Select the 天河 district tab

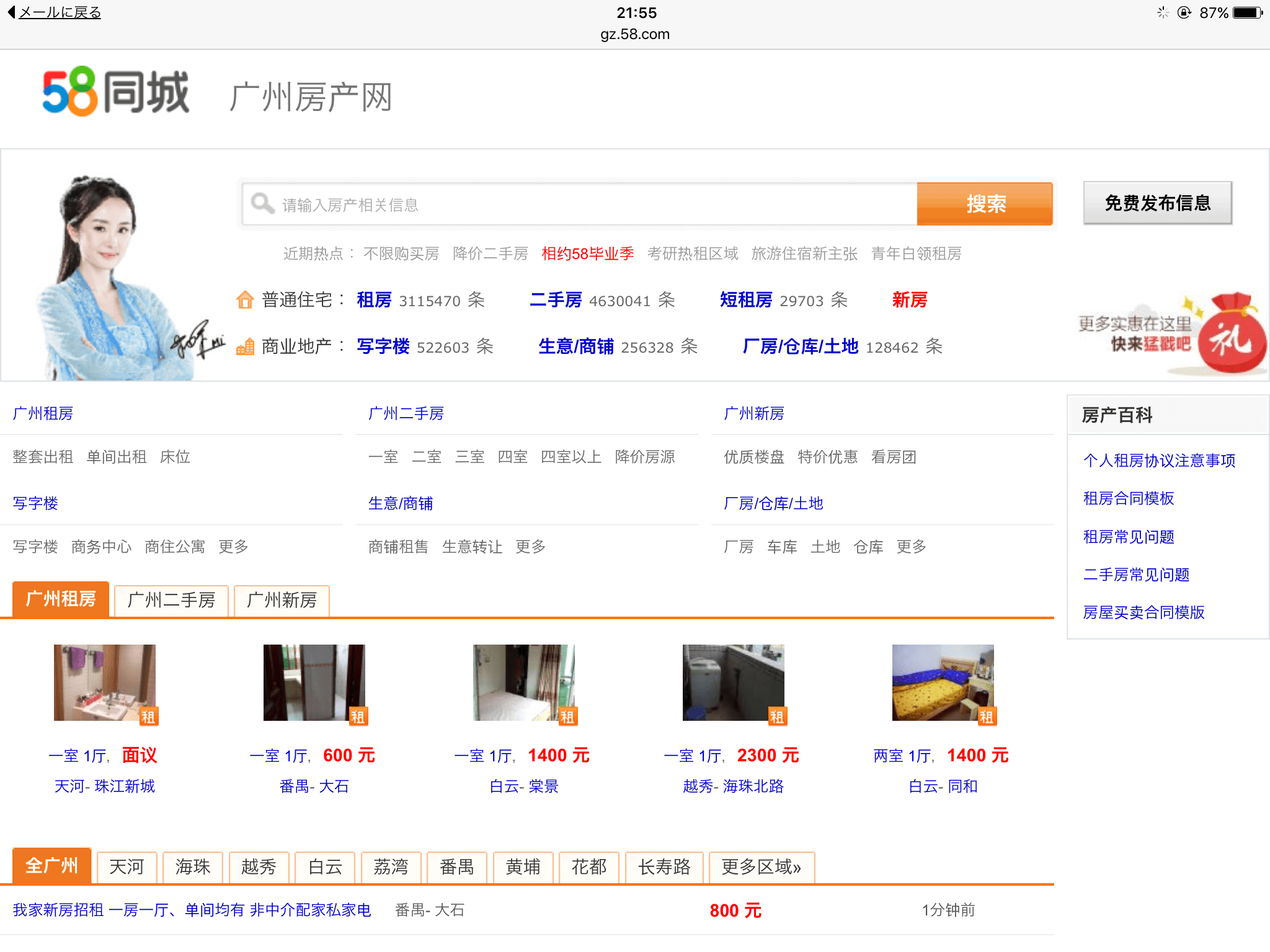[x=127, y=866]
